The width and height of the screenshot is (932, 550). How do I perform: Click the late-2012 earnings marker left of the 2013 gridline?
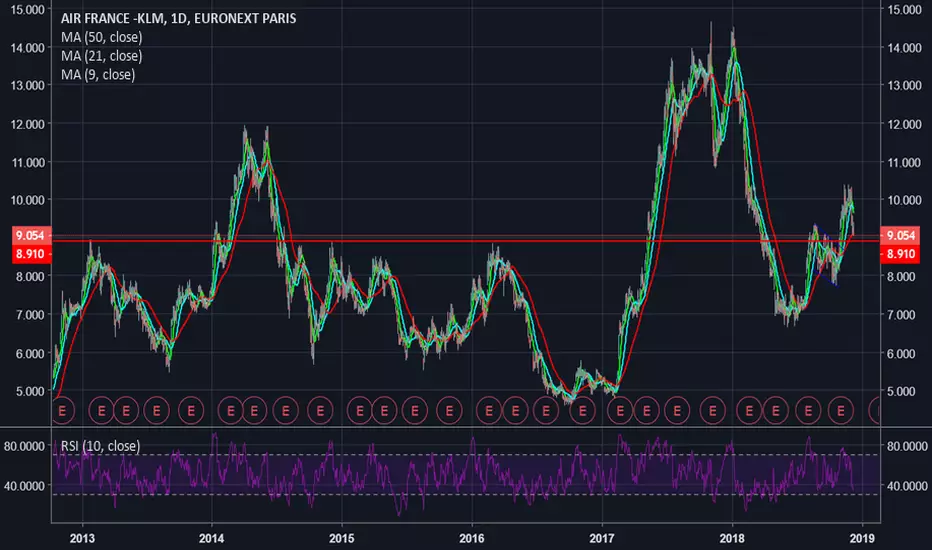tap(62, 410)
